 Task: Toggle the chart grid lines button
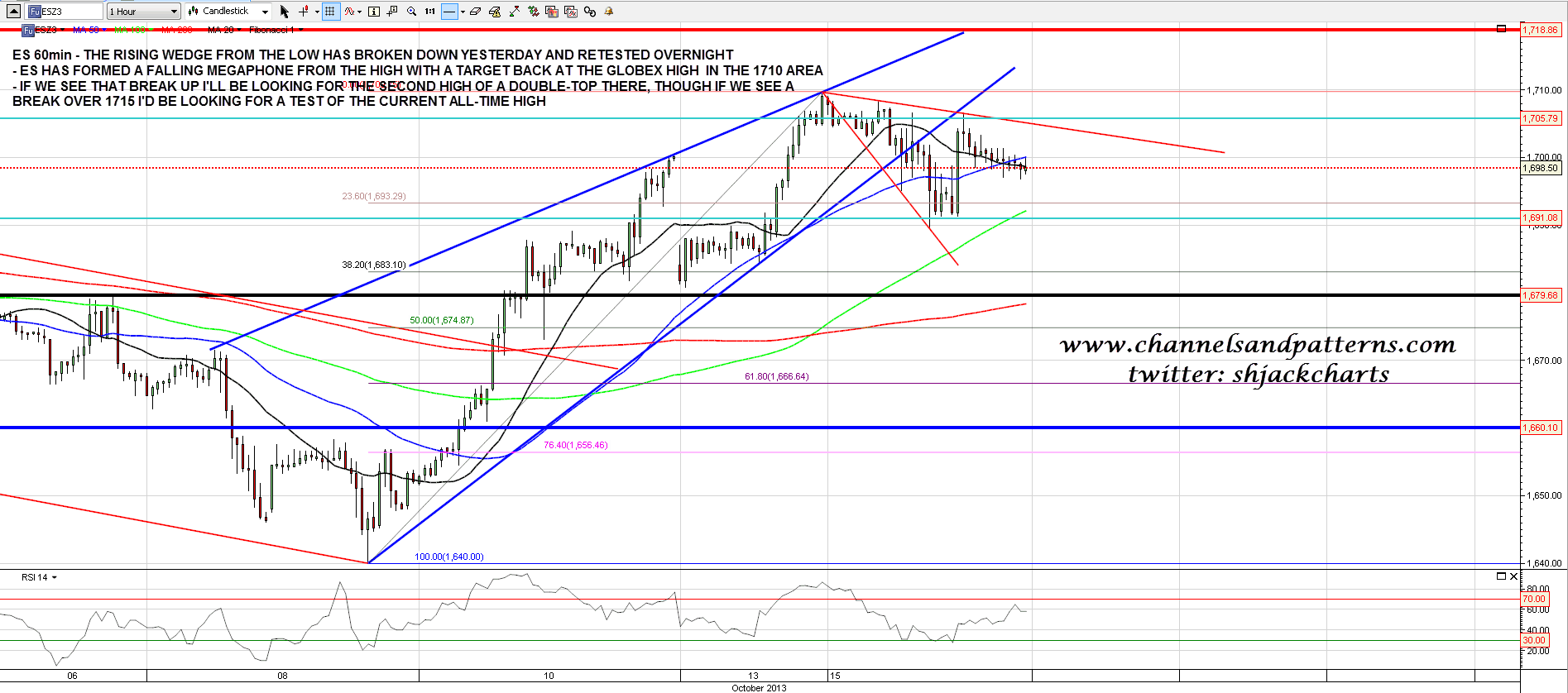(x=330, y=12)
